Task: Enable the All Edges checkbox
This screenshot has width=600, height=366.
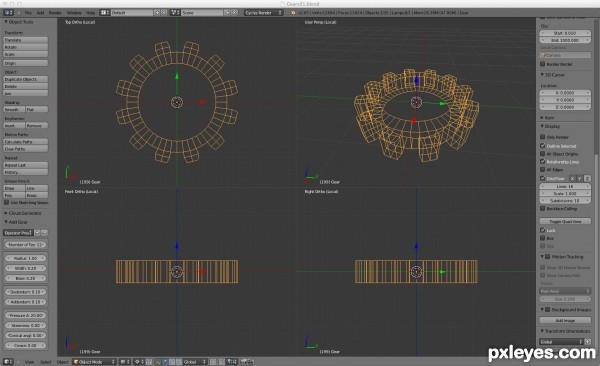Action: pyautogui.click(x=543, y=169)
